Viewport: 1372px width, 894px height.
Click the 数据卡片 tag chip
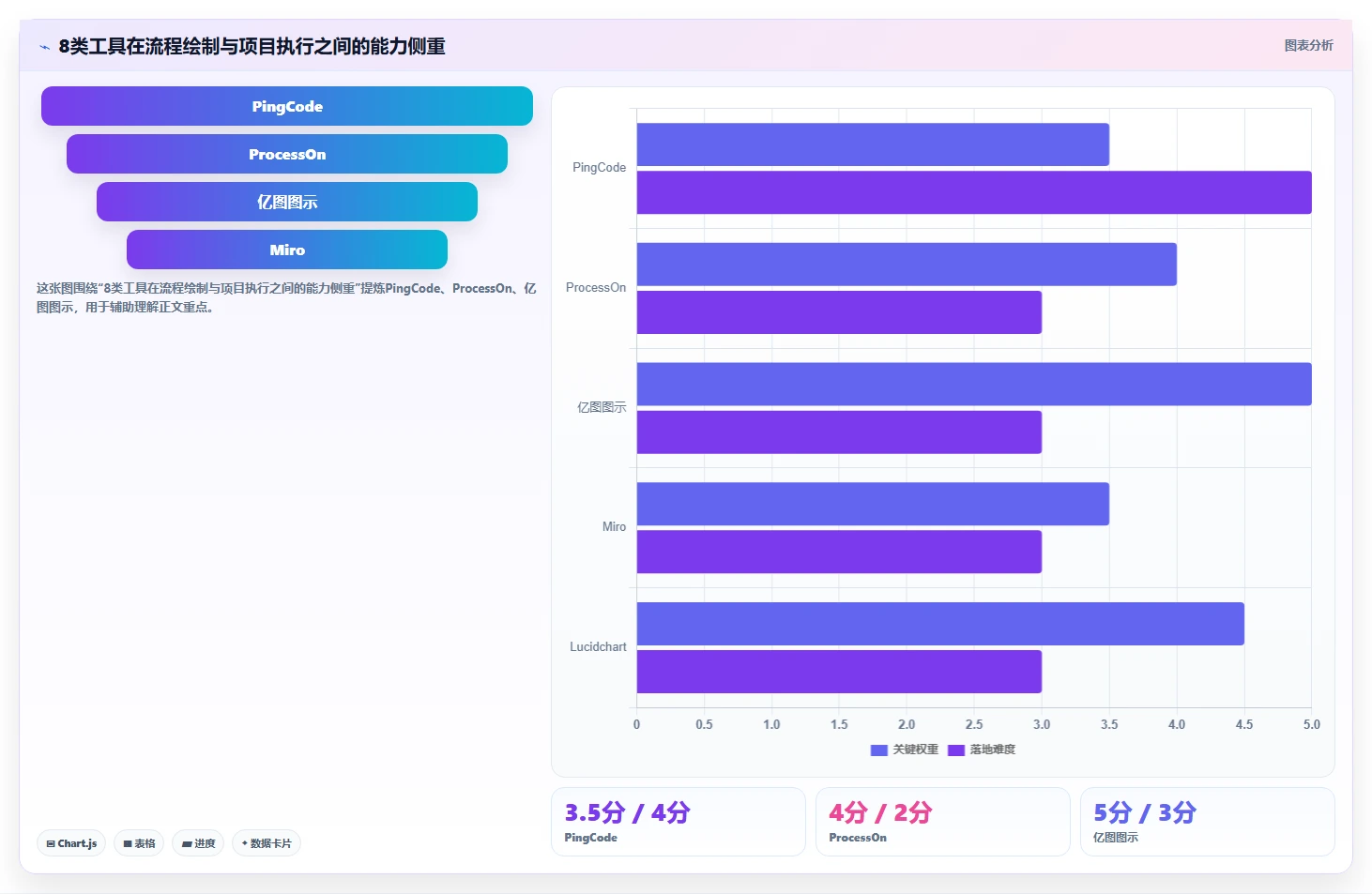(267, 843)
